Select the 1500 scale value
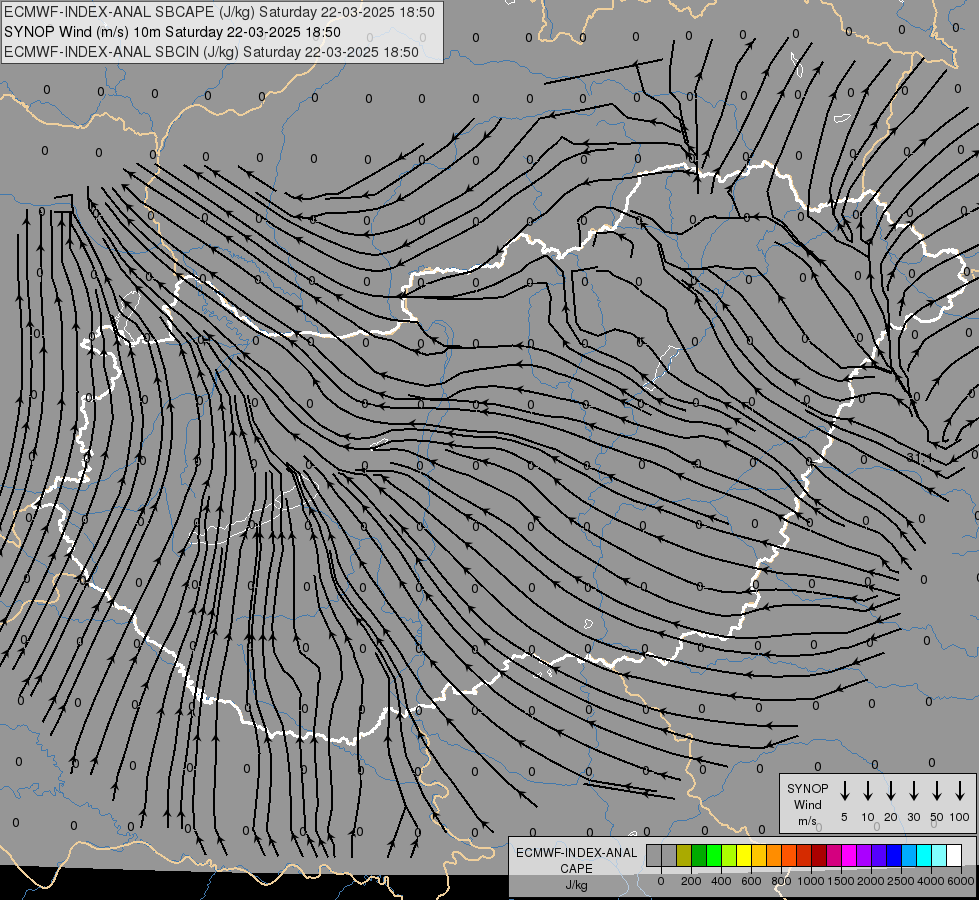This screenshot has width=979, height=900. pos(840,881)
